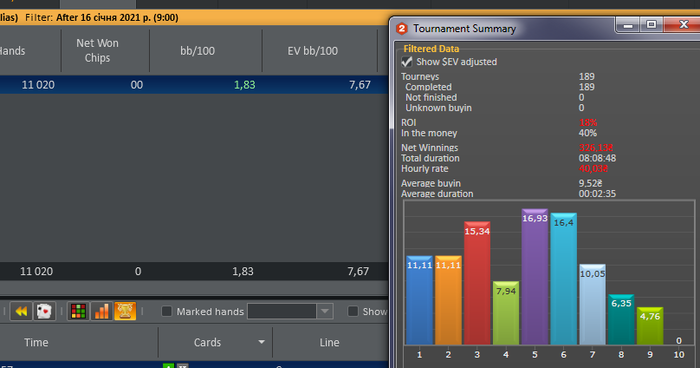
Task: Close the Tournament Summary window
Action: click(683, 25)
